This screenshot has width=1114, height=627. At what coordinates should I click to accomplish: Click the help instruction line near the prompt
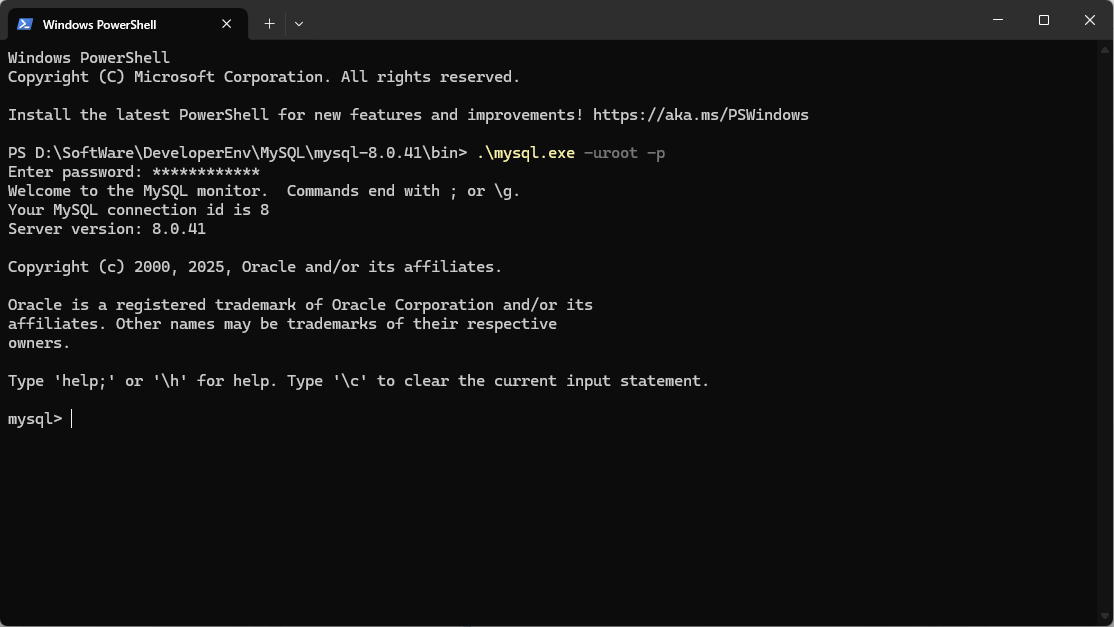pos(357,380)
